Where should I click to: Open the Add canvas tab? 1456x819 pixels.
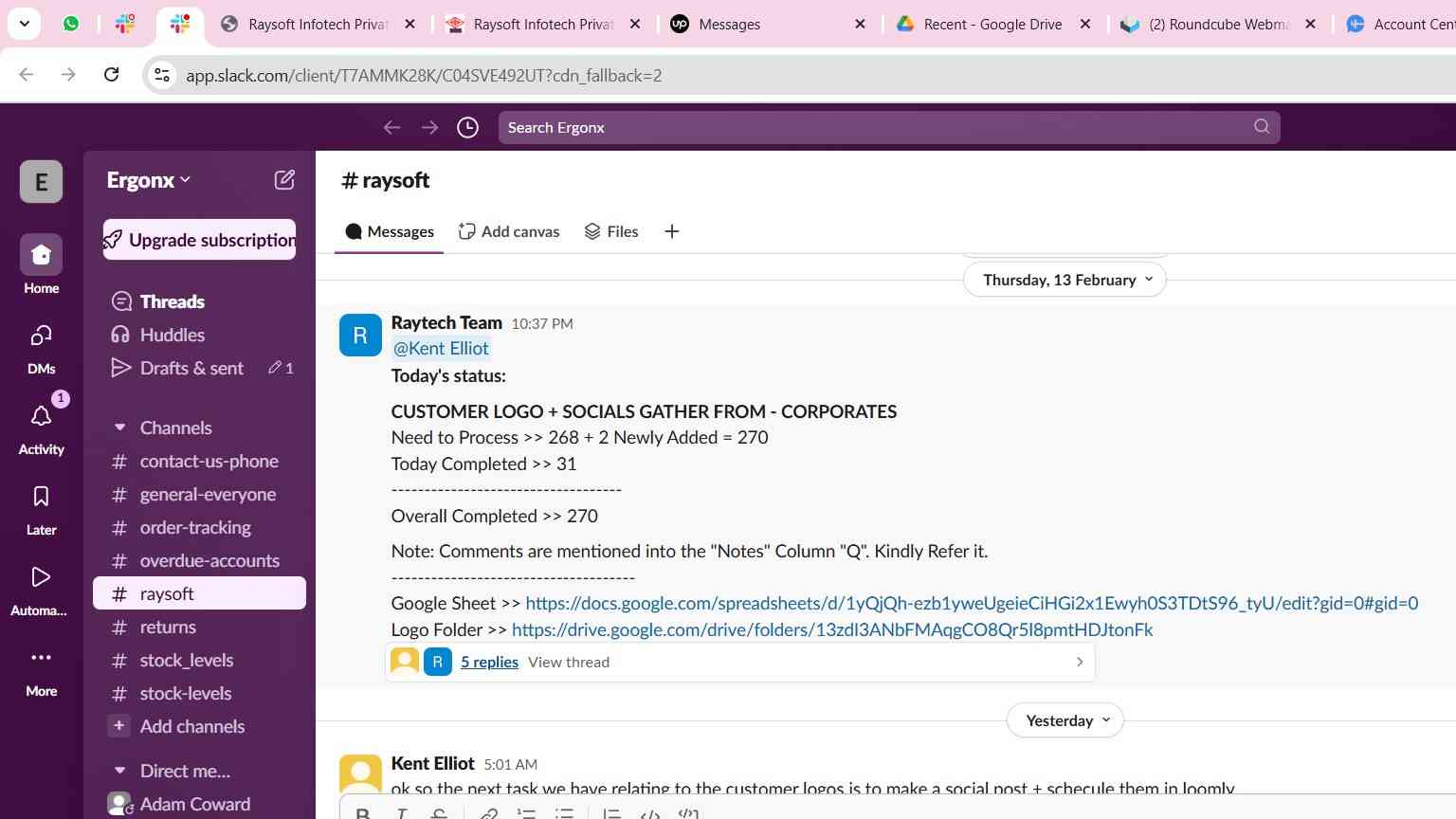coord(509,231)
